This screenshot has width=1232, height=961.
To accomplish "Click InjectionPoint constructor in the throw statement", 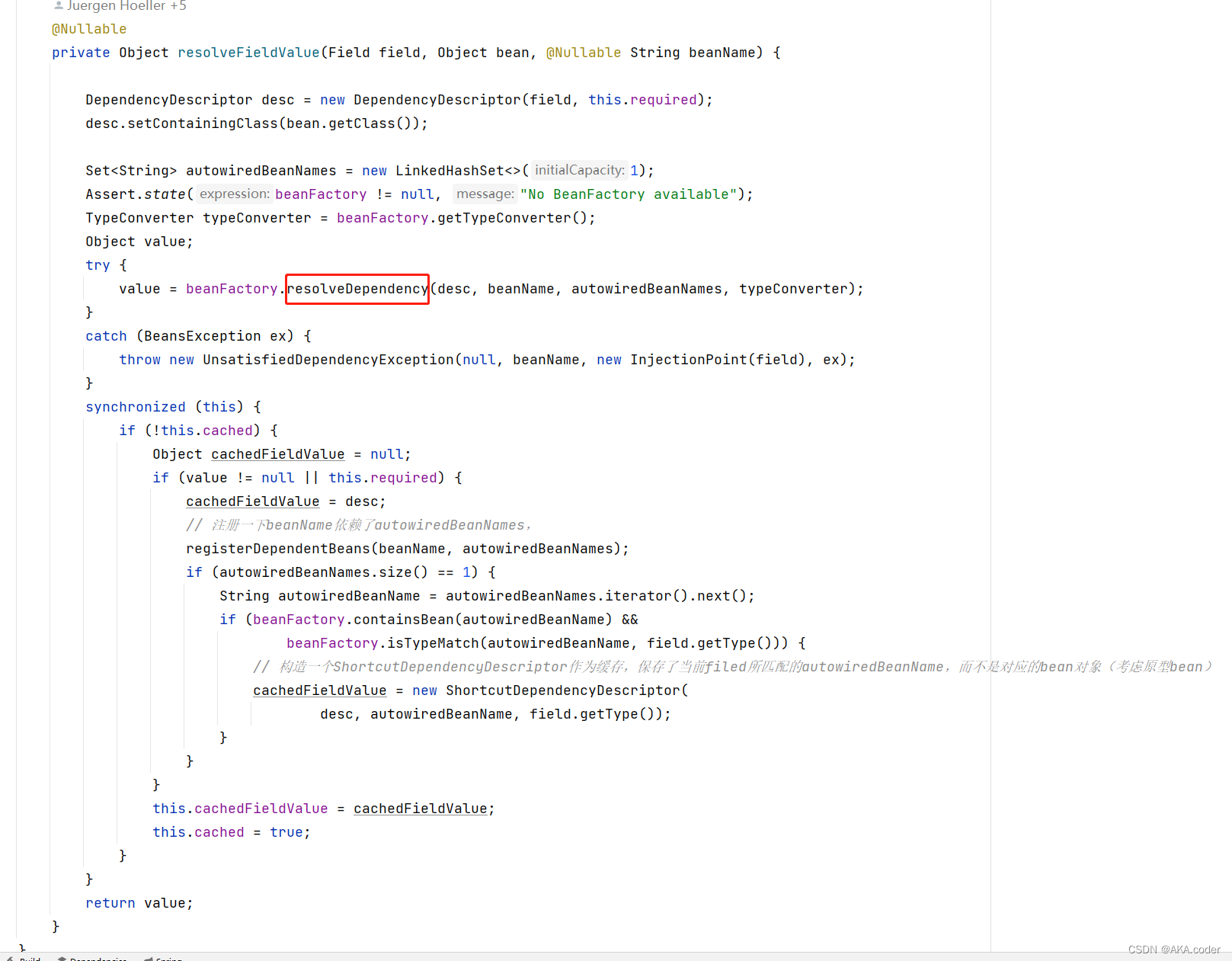I will (689, 360).
